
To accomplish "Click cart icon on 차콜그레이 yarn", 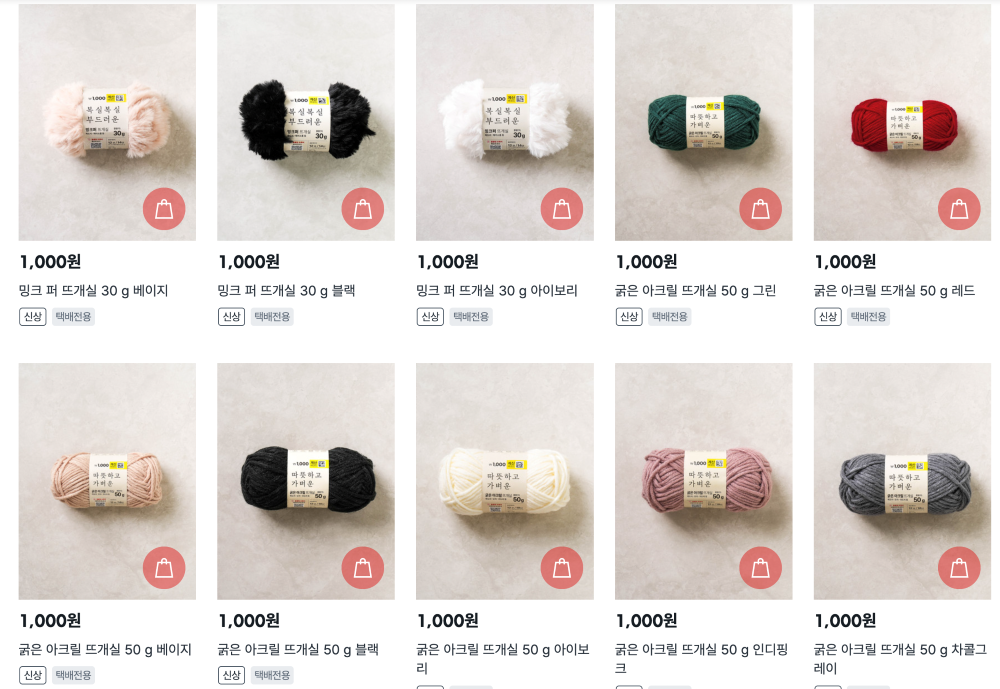I will pyautogui.click(x=959, y=568).
